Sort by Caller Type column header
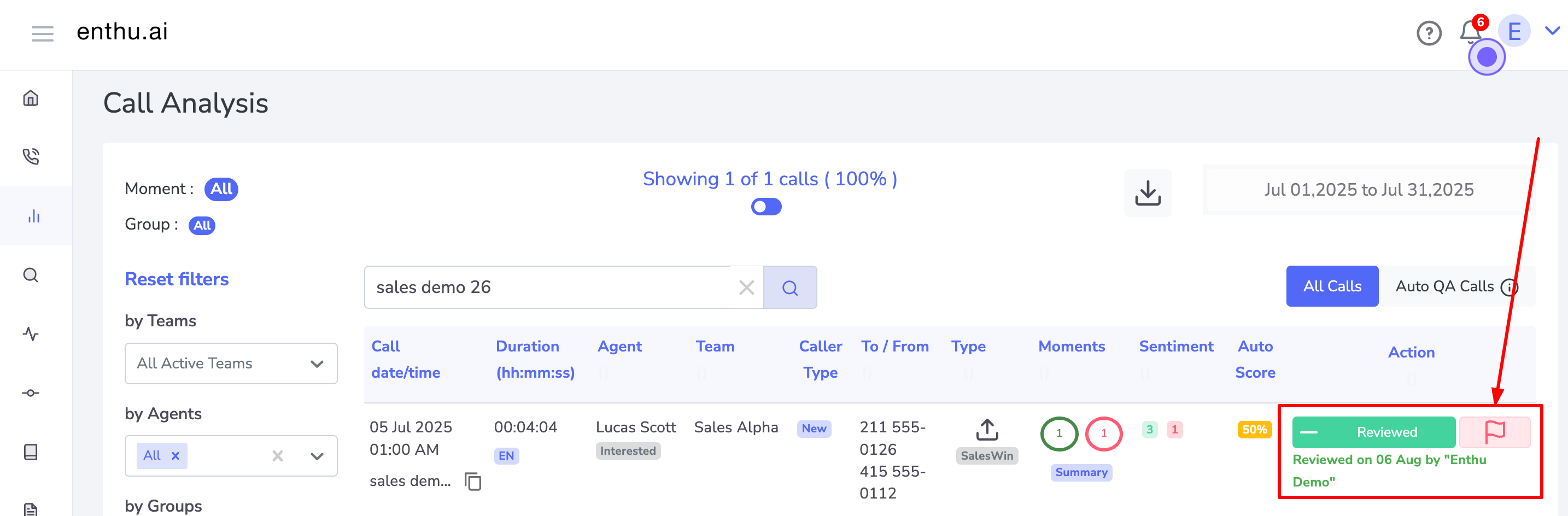The width and height of the screenshot is (1568, 516). [x=820, y=359]
